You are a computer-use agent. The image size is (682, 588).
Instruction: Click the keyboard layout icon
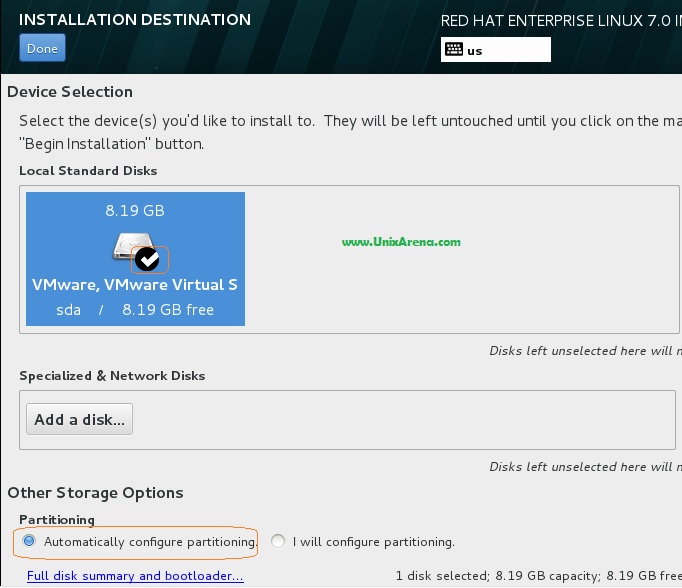click(454, 50)
